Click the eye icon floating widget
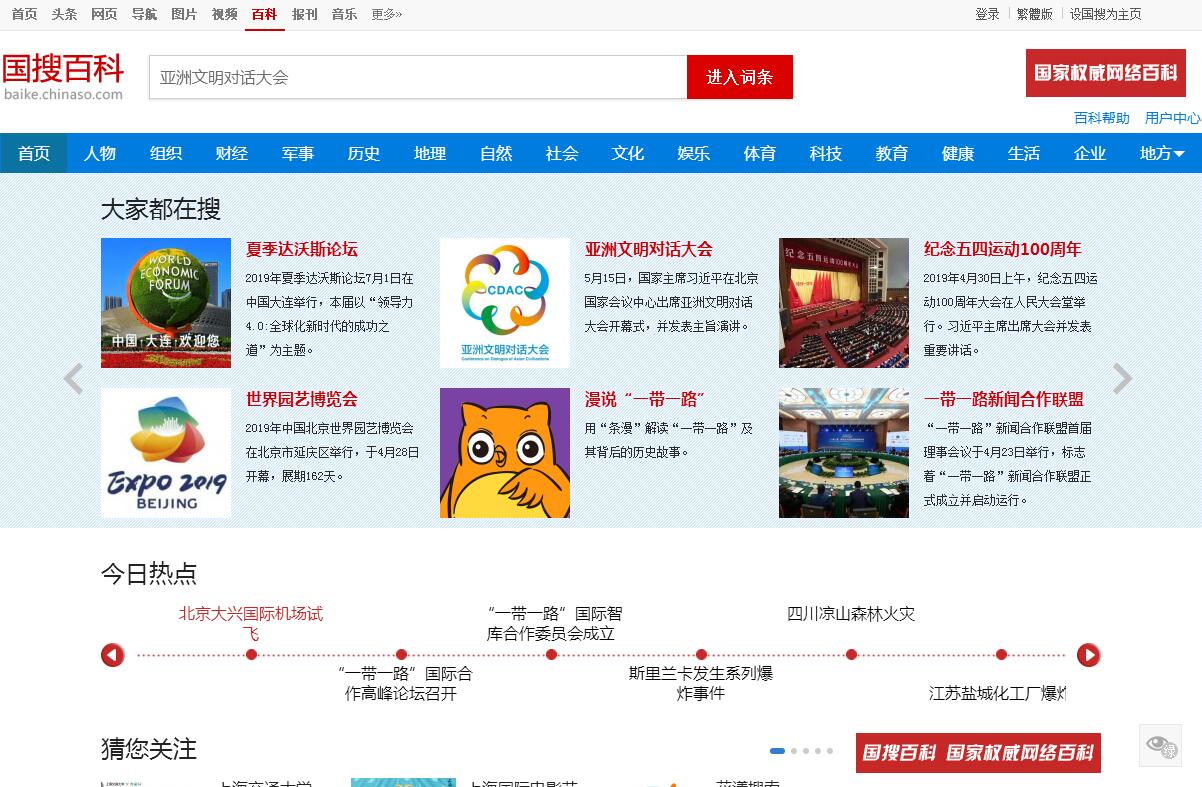Viewport: 1202px width, 787px height. point(1160,745)
